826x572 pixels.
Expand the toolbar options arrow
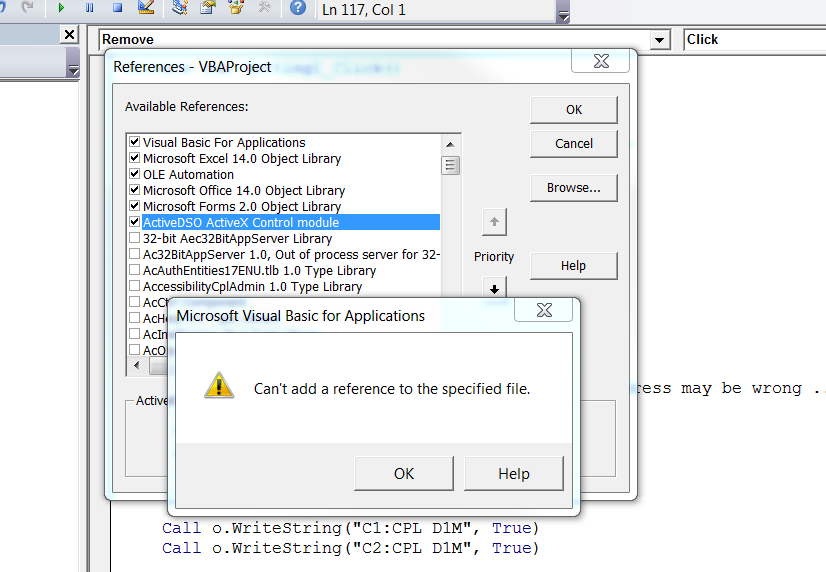click(x=563, y=17)
